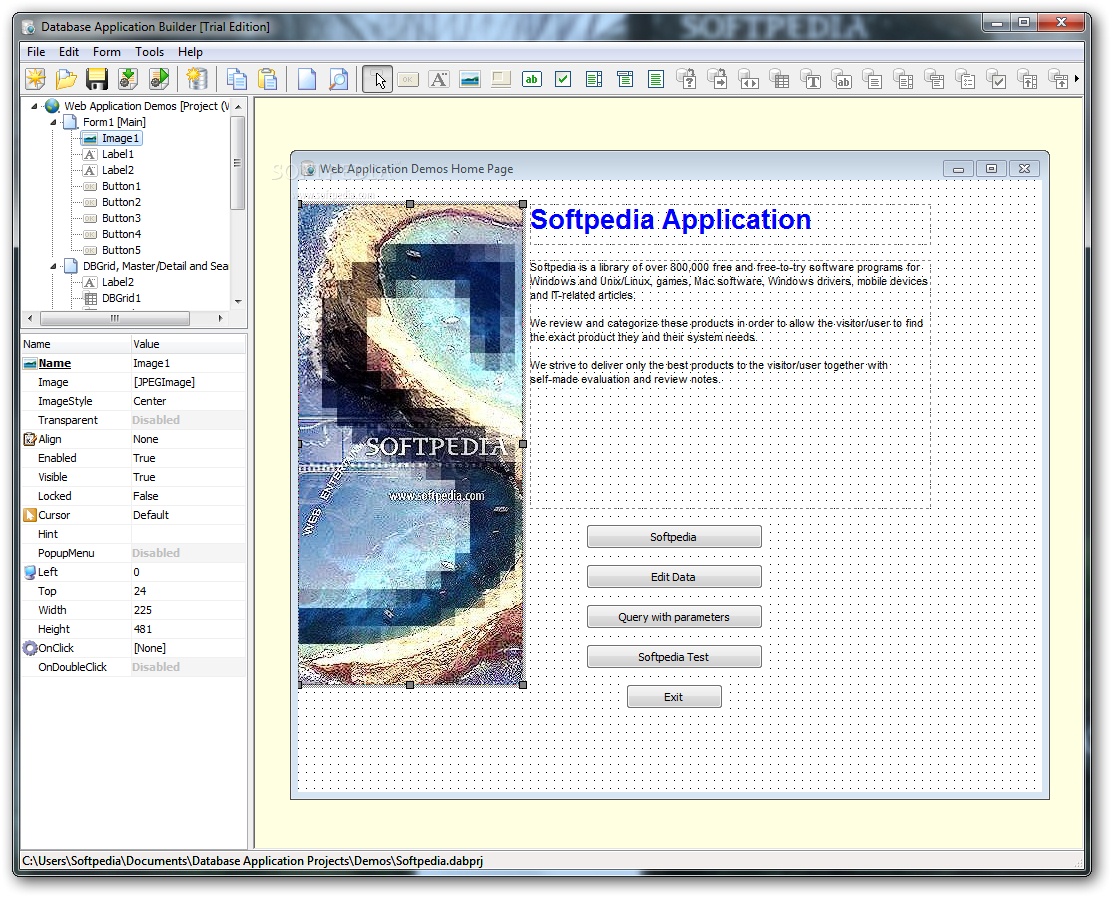Select the CheckBox component tool
This screenshot has height=897, width=1112.
(x=563, y=79)
